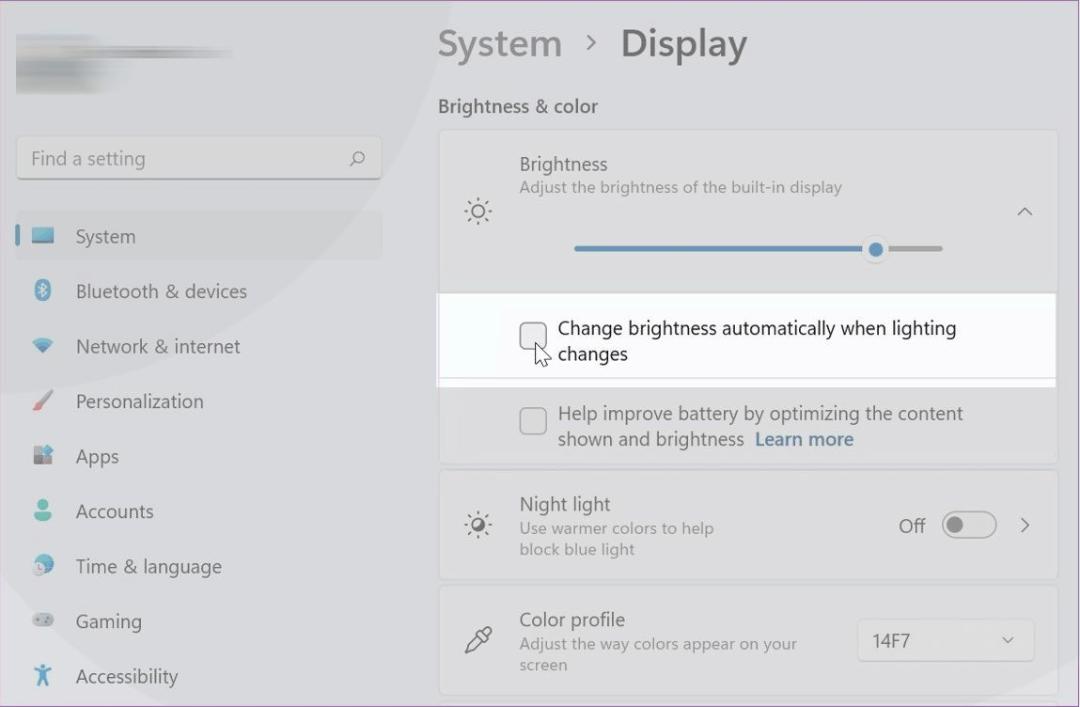Click the Gaming controller icon
The image size is (1080, 707).
[x=43, y=620]
